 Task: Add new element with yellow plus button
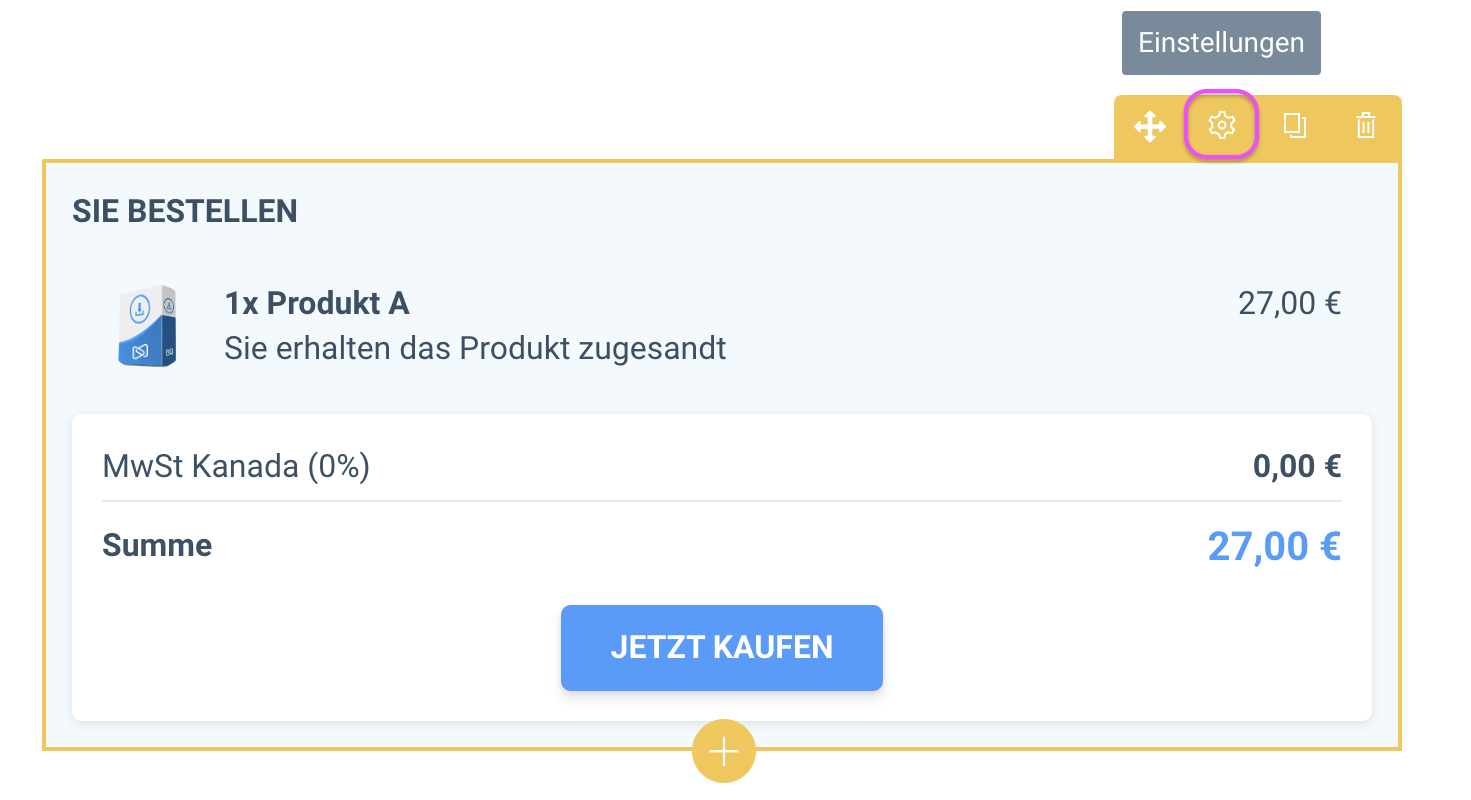pos(723,751)
